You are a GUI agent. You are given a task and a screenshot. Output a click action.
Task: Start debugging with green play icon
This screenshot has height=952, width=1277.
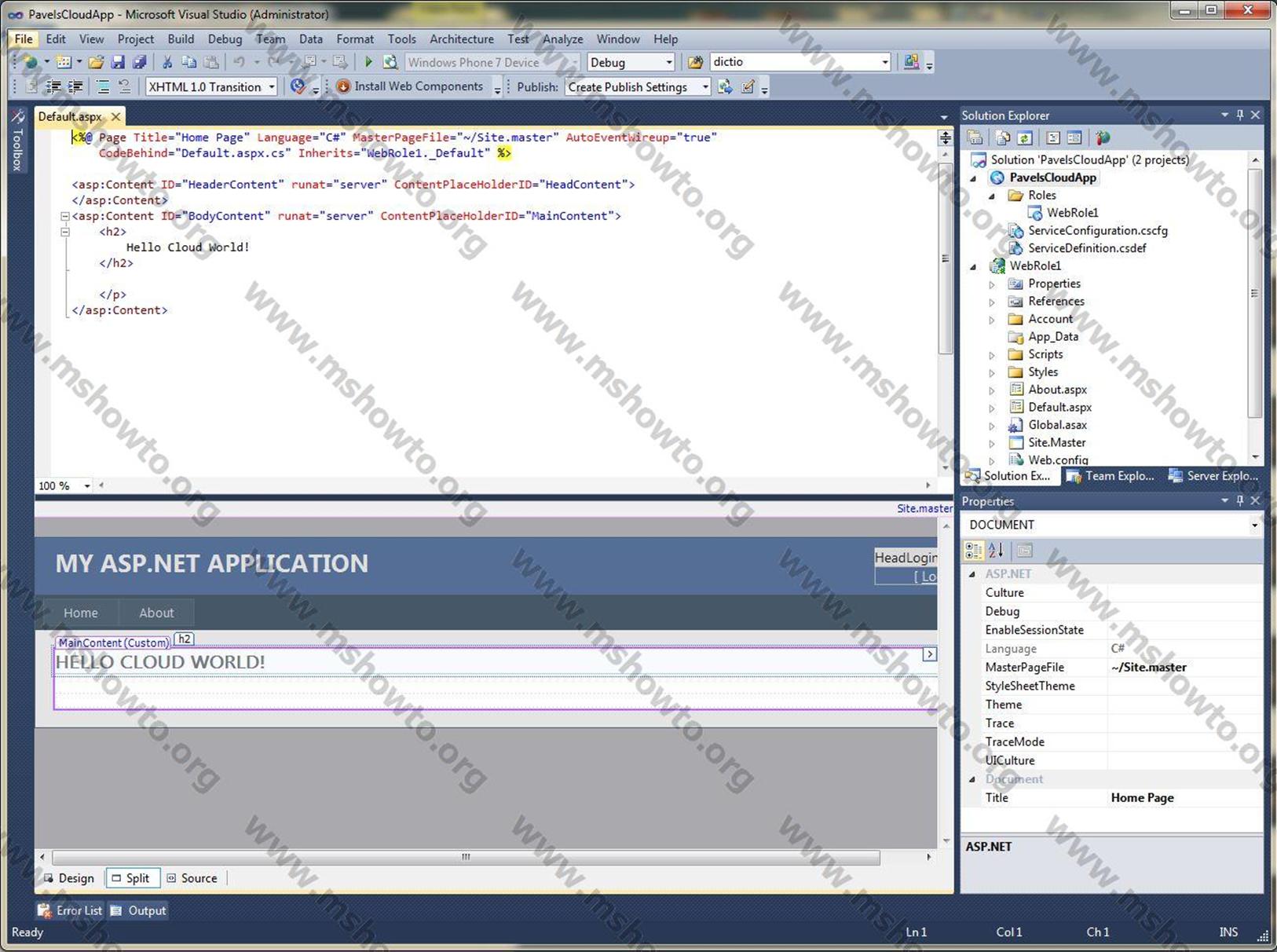(368, 62)
